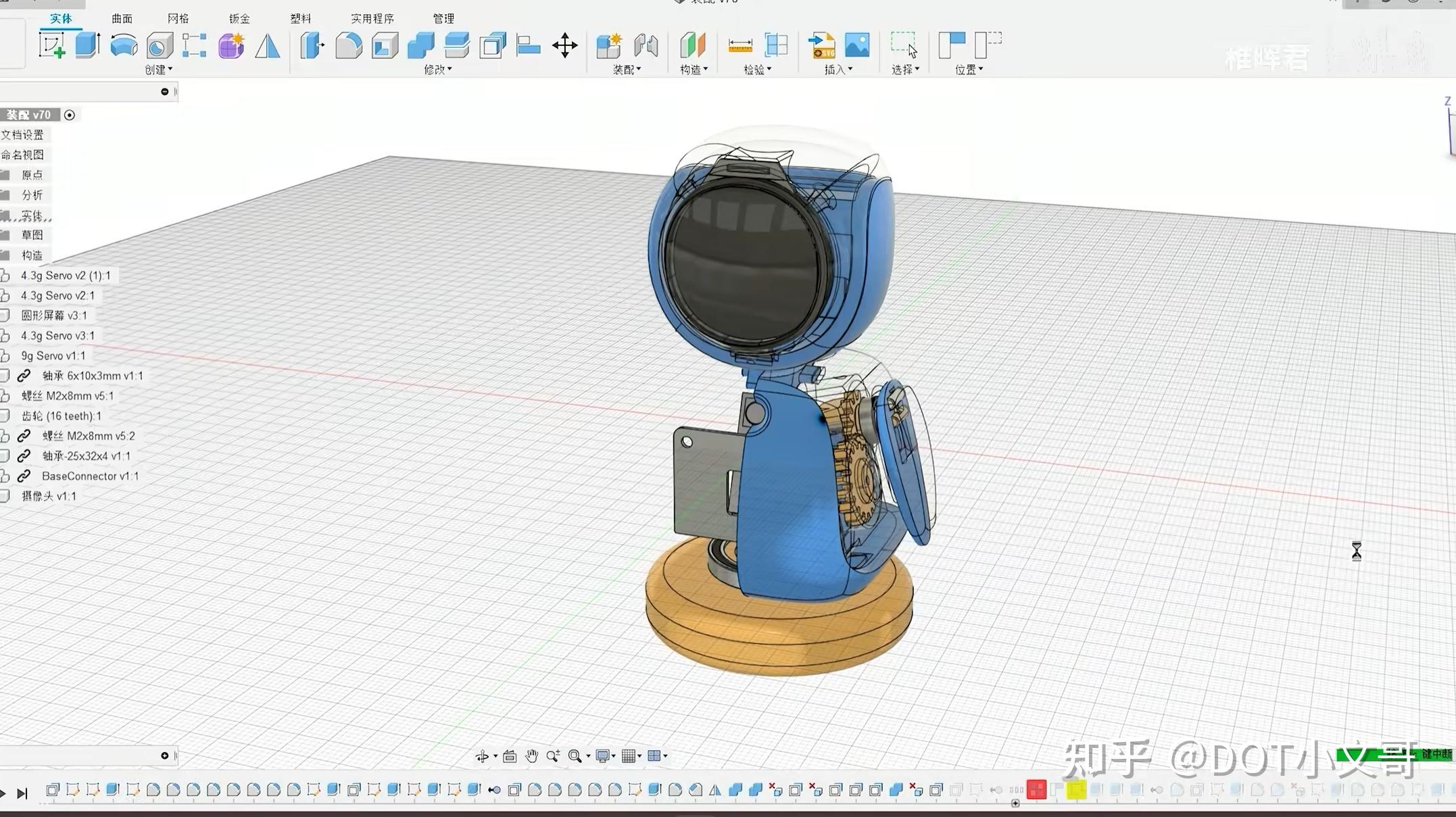Open the Display Settings monitor dropdown

[x=605, y=756]
